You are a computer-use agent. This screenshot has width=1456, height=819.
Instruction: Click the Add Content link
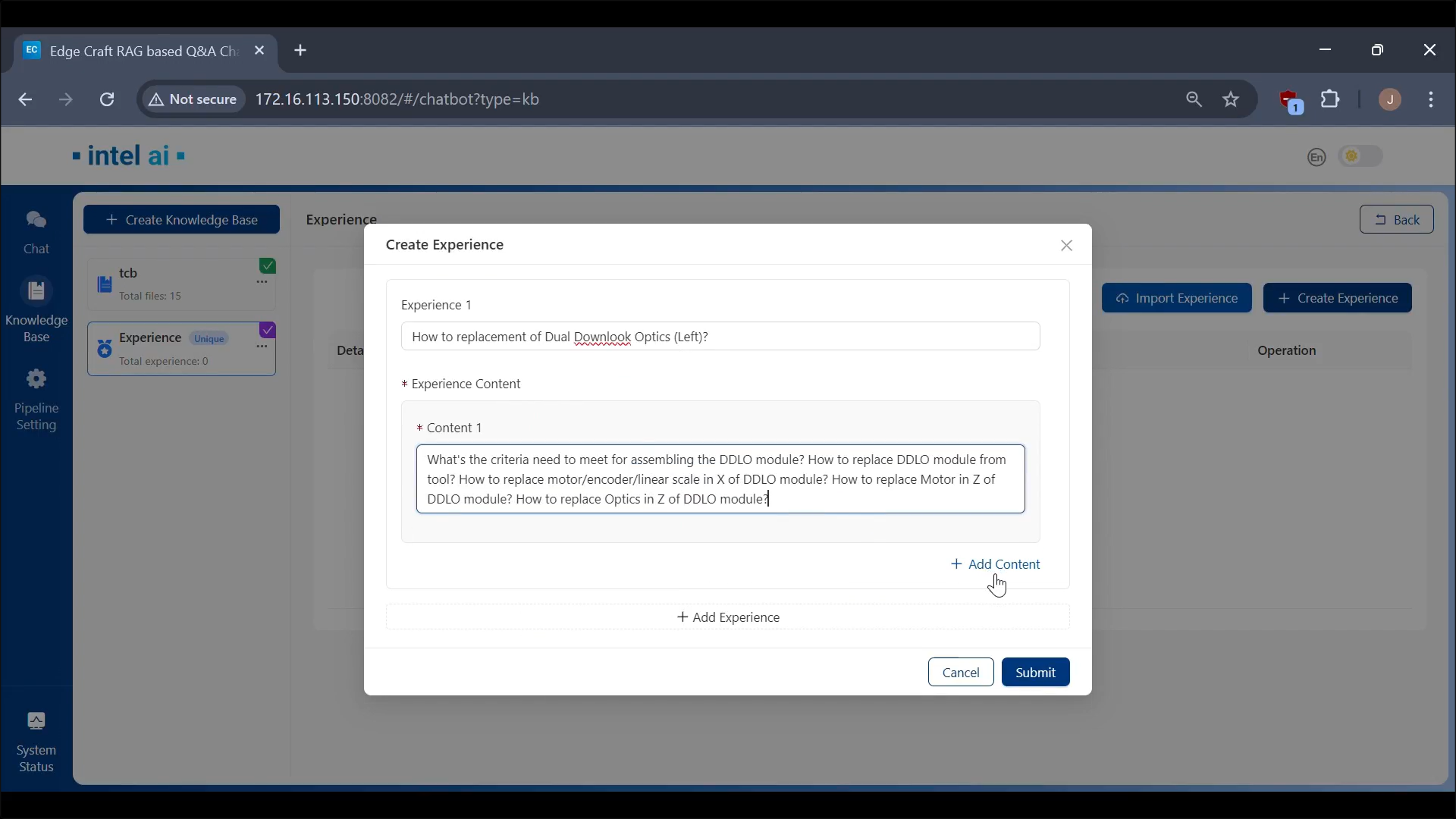pyautogui.click(x=996, y=564)
